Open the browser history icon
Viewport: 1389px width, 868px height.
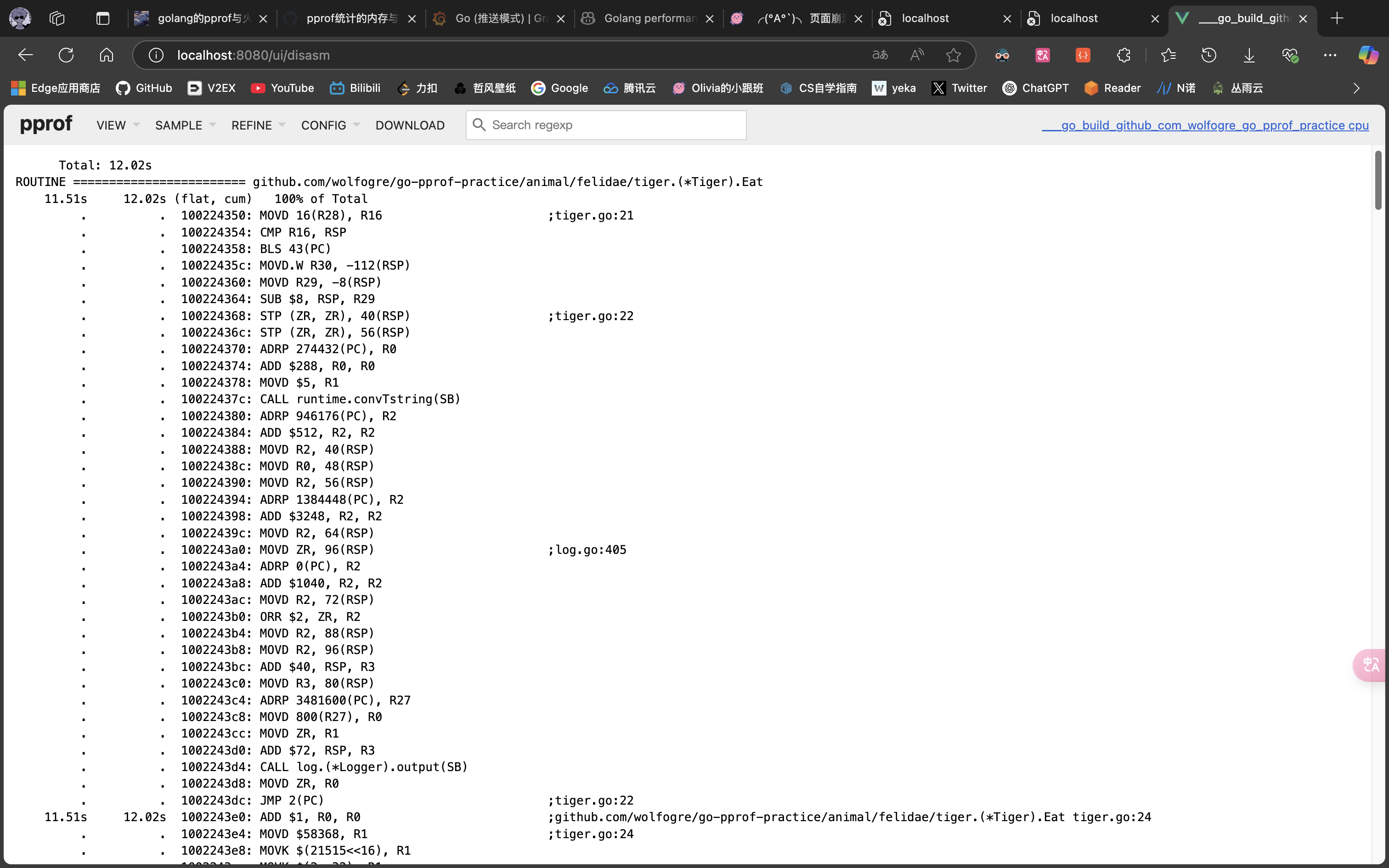pos(1209,55)
